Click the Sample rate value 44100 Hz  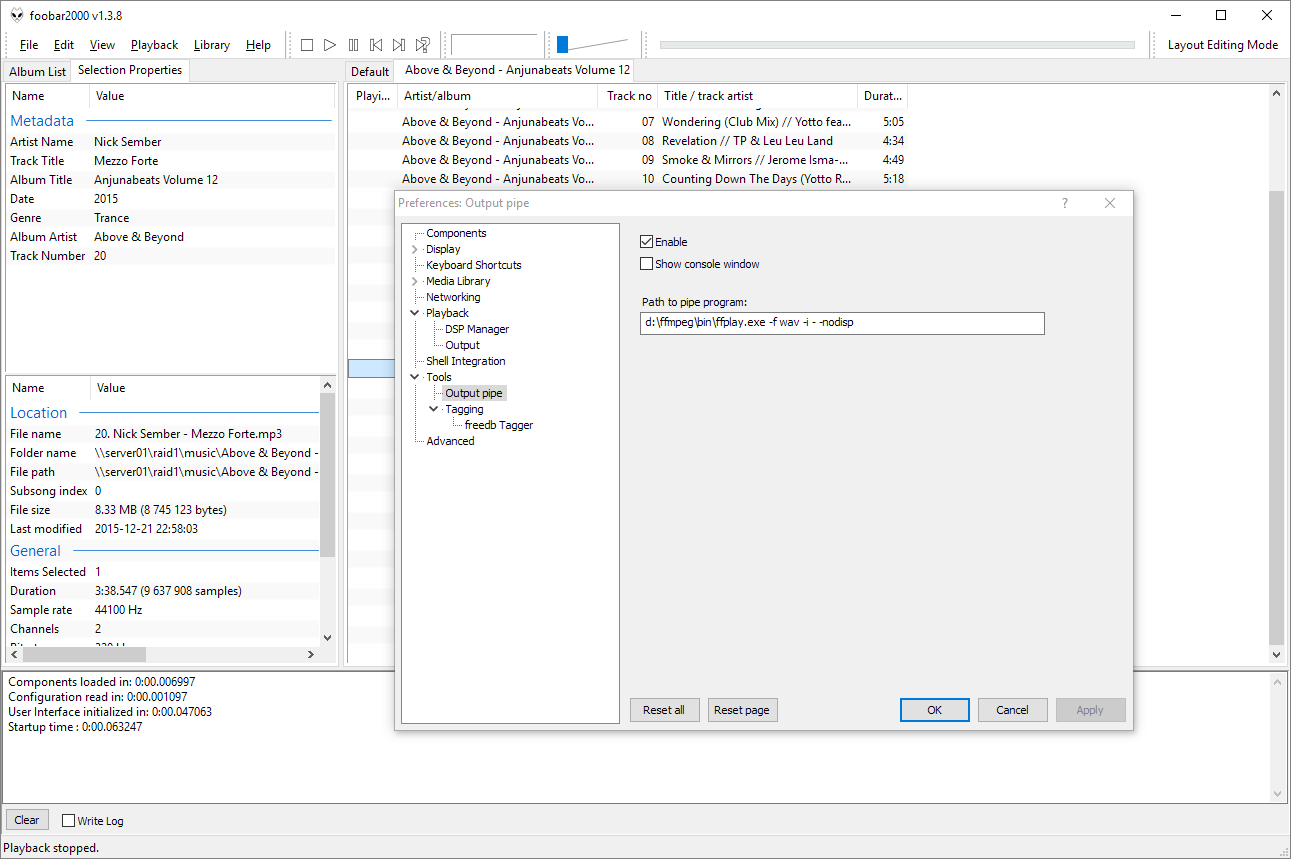(x=118, y=610)
